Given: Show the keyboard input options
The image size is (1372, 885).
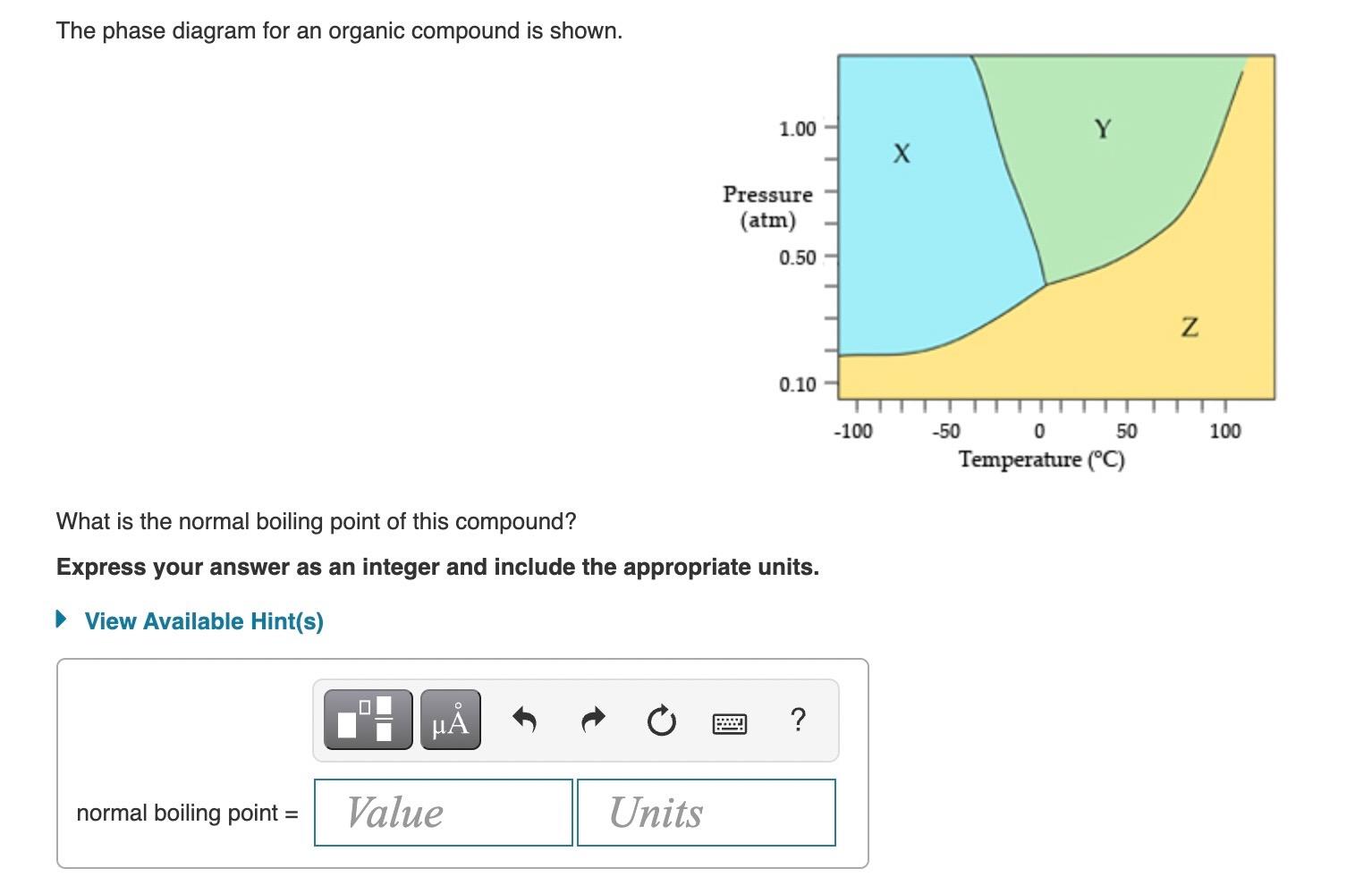Looking at the screenshot, I should pyautogui.click(x=729, y=722).
